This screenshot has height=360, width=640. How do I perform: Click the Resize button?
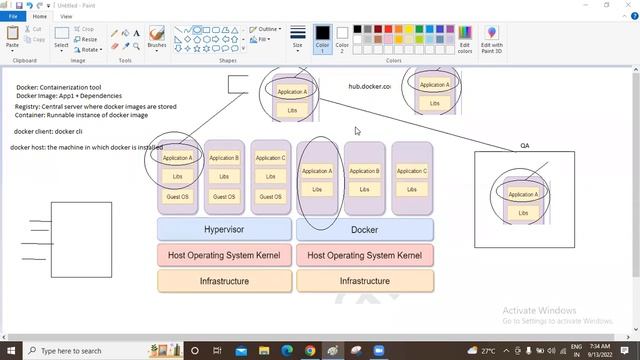pyautogui.click(x=86, y=40)
